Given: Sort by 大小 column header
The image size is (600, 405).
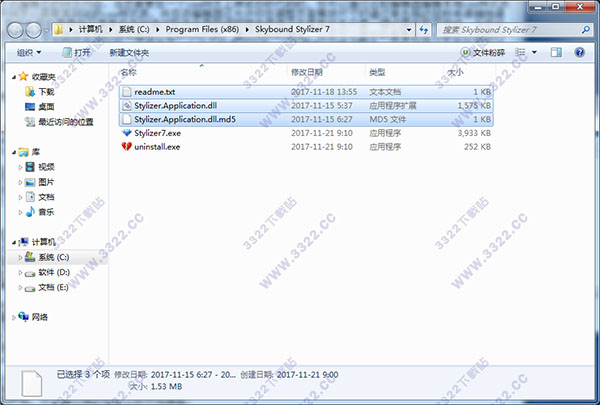Looking at the screenshot, I should (455, 72).
